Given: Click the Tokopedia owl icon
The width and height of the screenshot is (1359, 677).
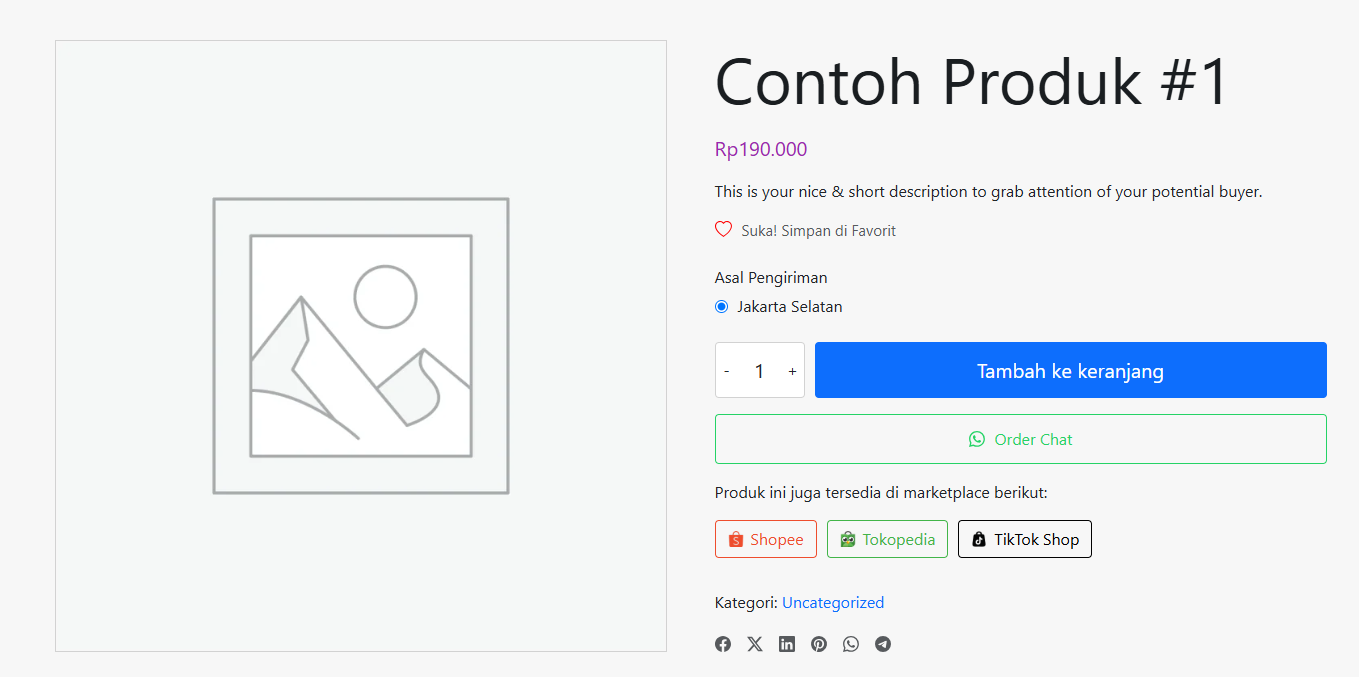Looking at the screenshot, I should [848, 540].
